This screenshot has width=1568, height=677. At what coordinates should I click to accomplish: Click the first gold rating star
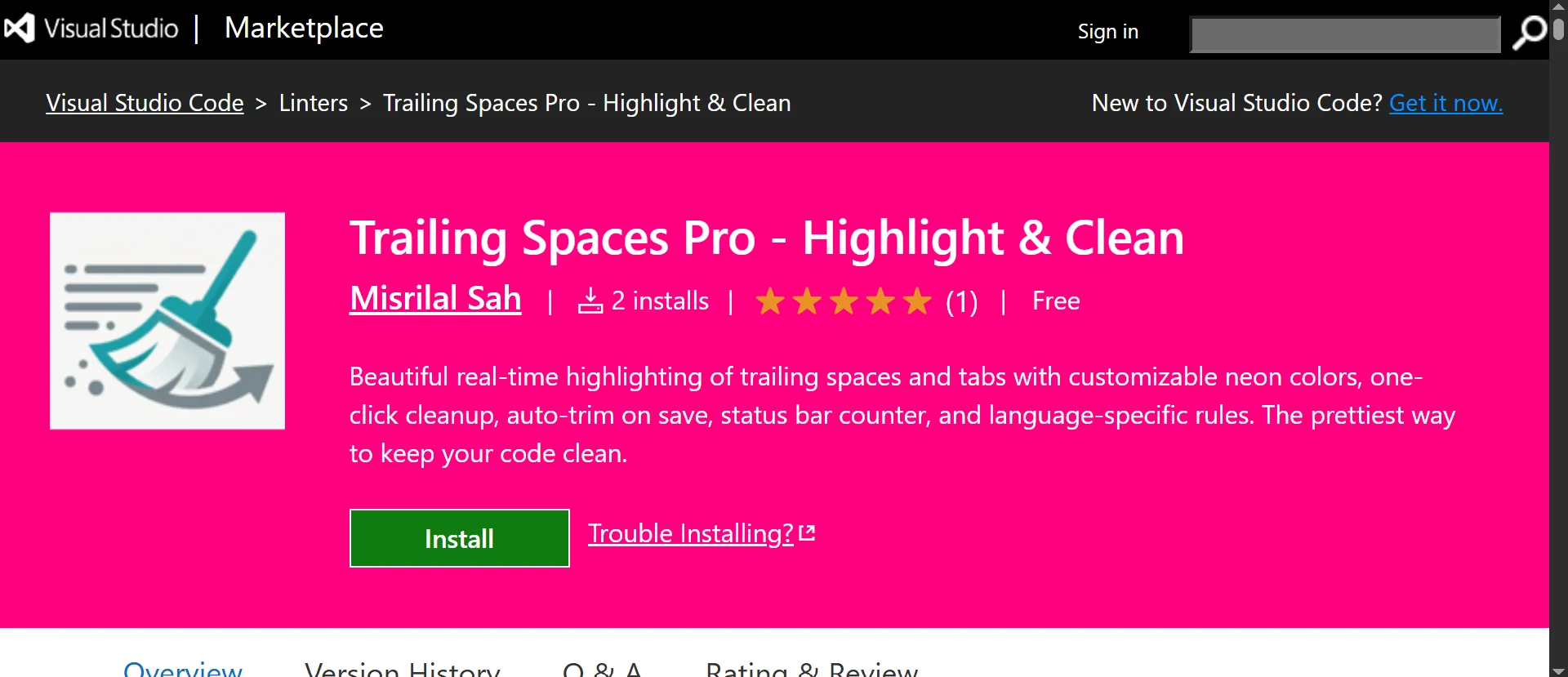coord(771,301)
